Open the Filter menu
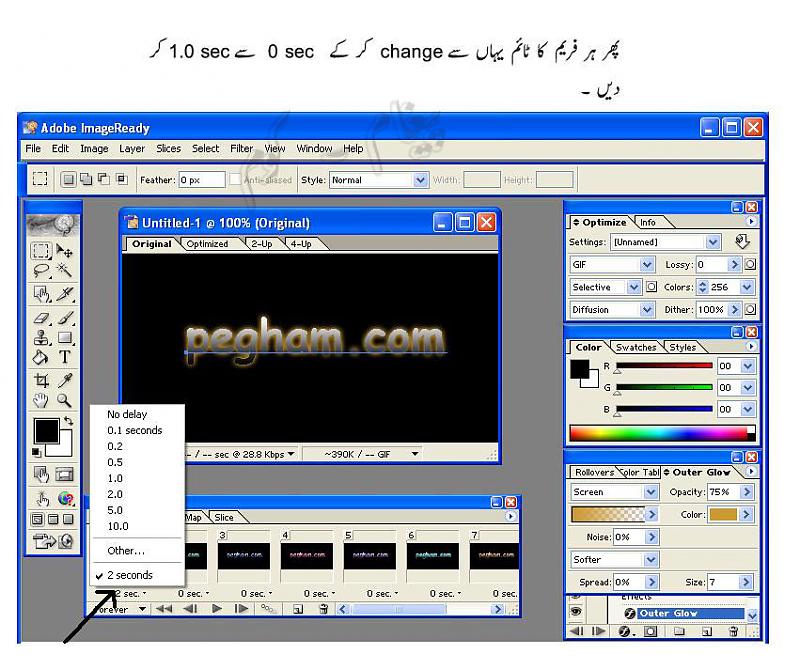Screen dimensions: 800x669 (x=241, y=149)
